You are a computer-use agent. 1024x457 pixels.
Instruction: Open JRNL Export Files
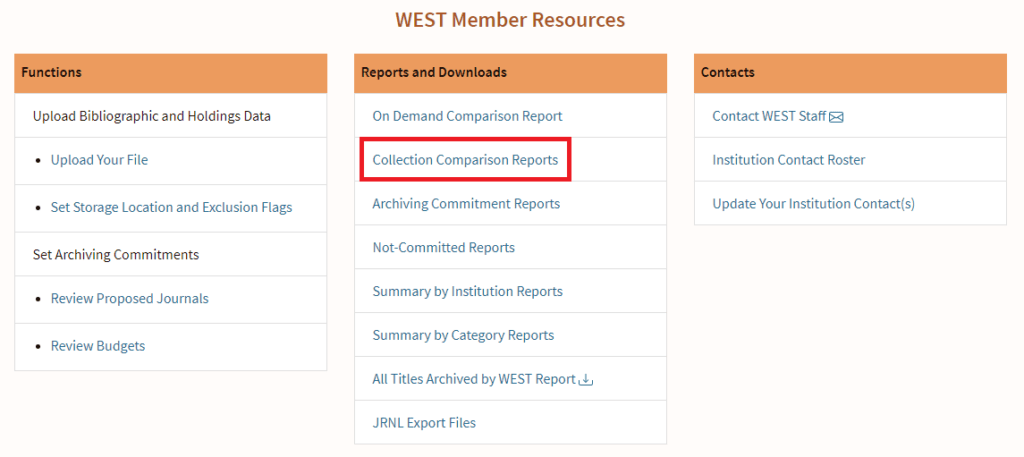click(x=424, y=422)
